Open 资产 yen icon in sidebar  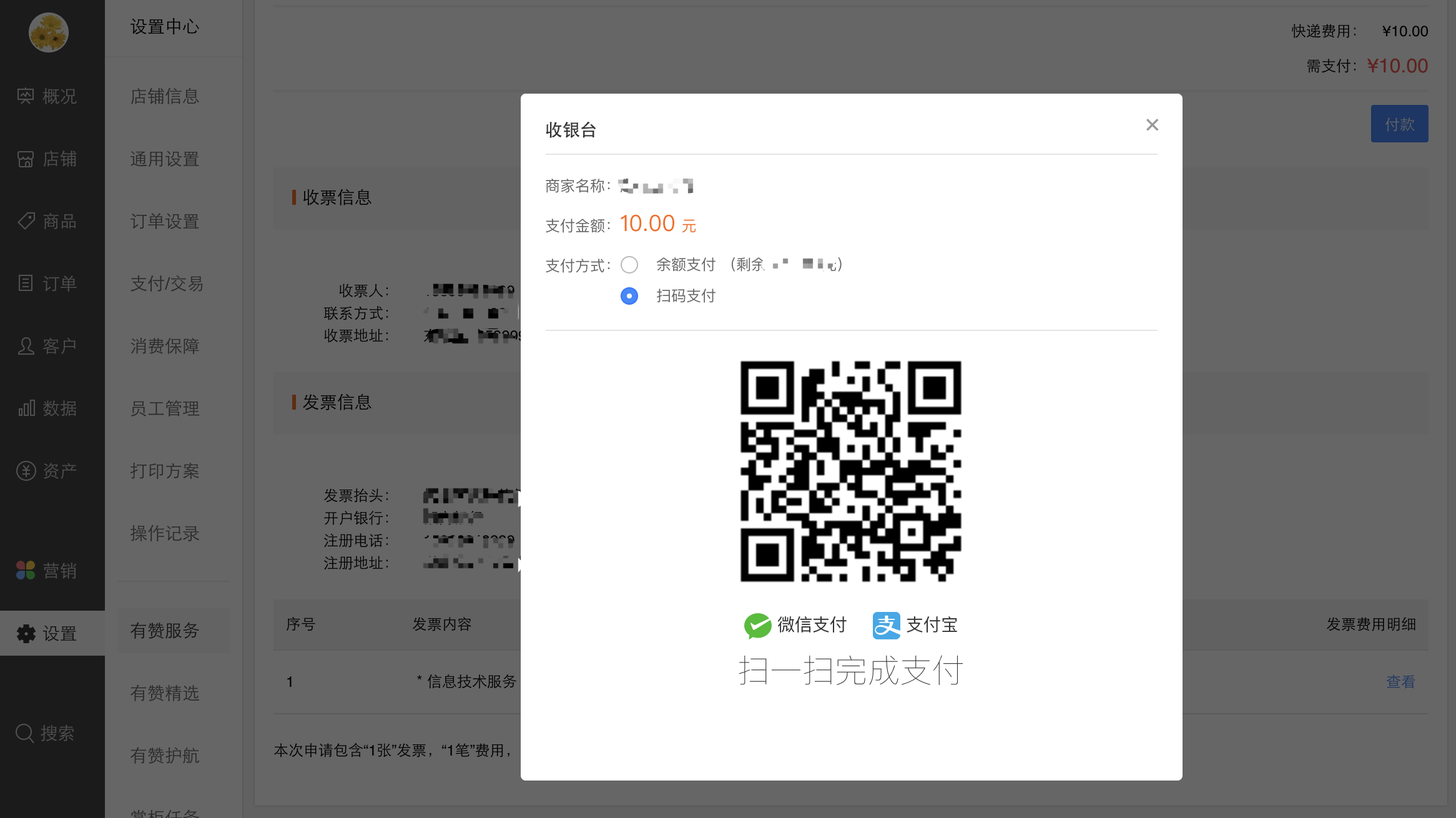click(x=26, y=471)
